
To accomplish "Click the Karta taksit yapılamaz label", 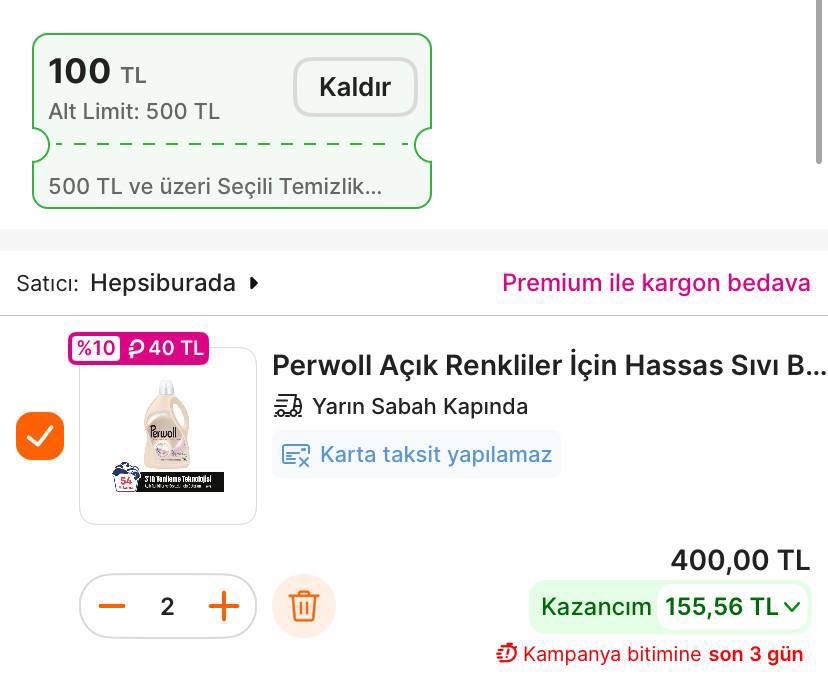I will [x=436, y=455].
